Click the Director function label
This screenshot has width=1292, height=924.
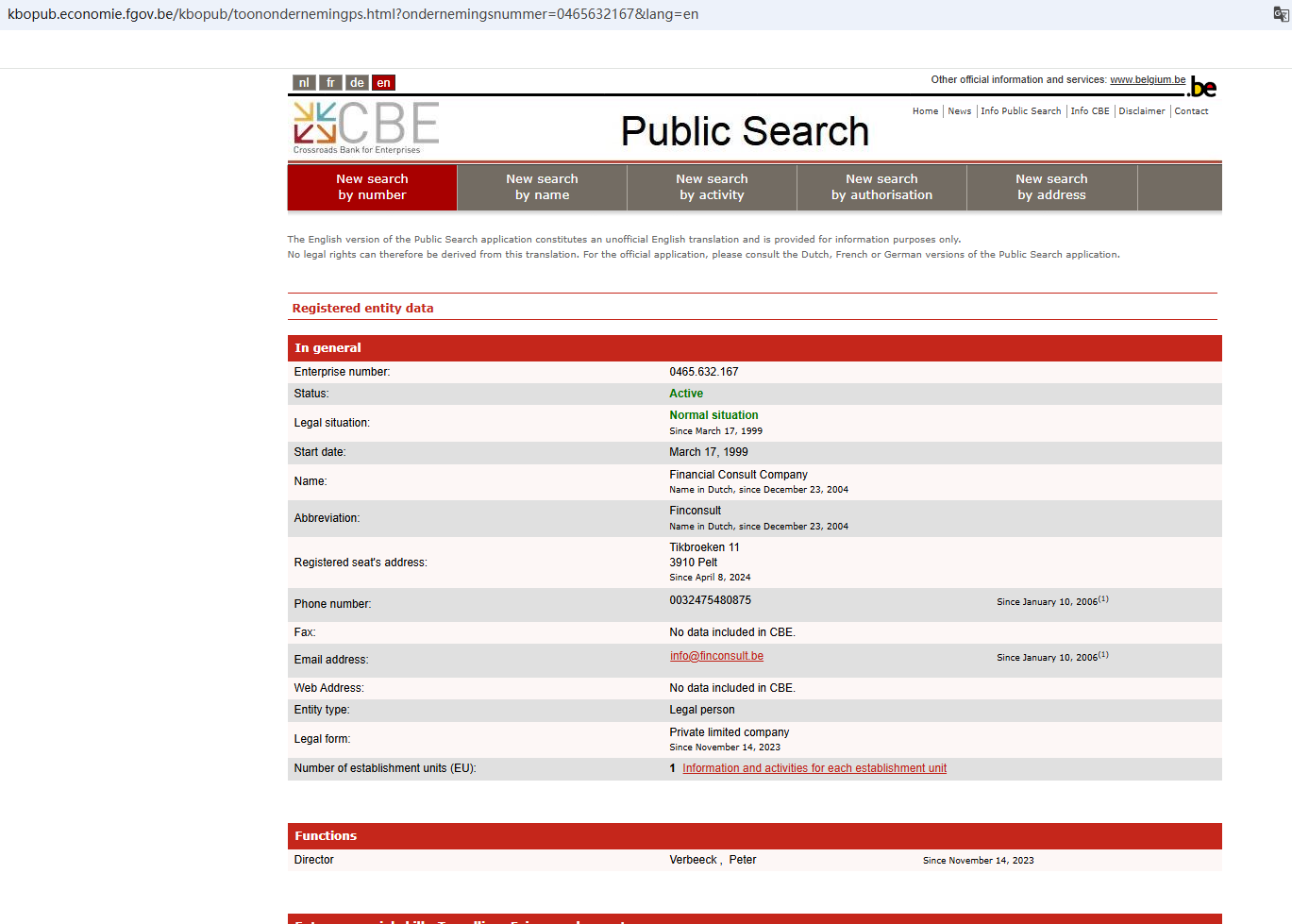coord(314,860)
